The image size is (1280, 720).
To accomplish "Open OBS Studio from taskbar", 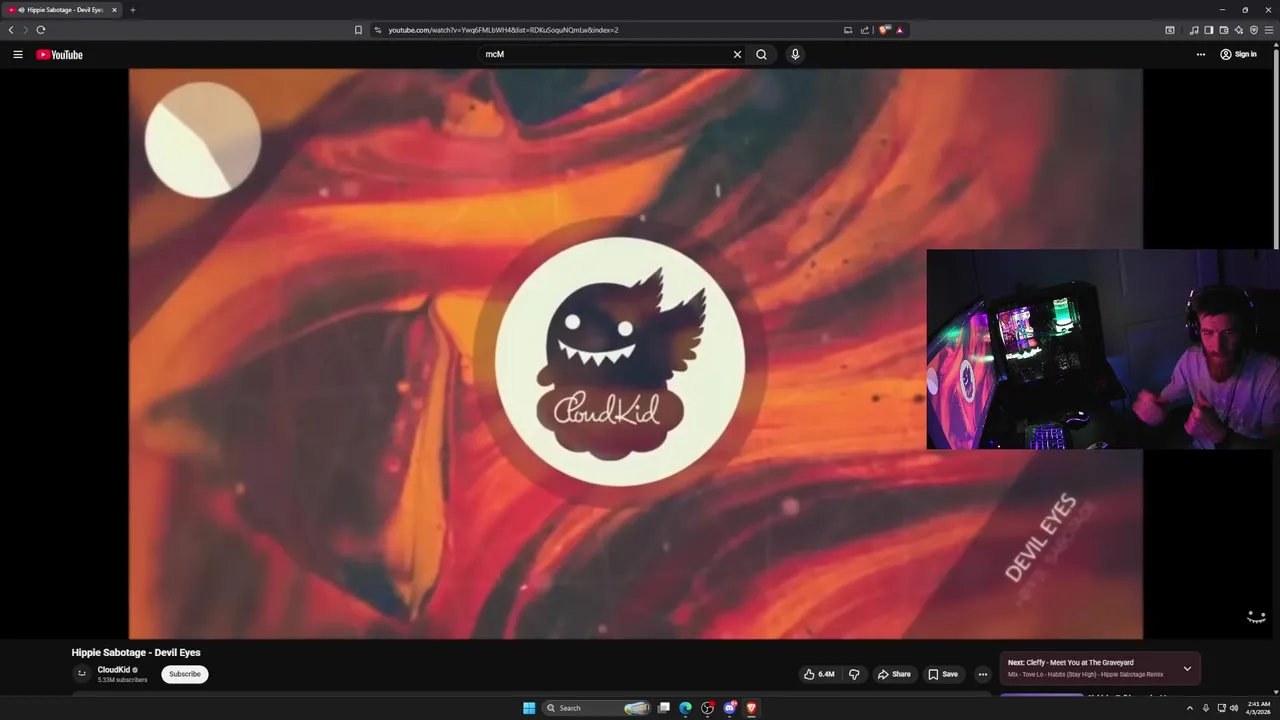I will (707, 708).
